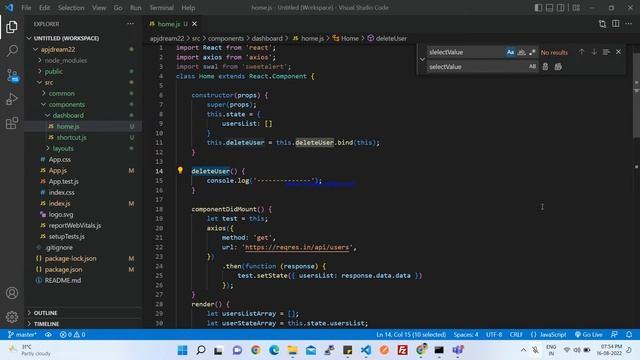Collapse the UNTITLED (WORKSPACE) section
The width and height of the screenshot is (640, 360).
(29, 38)
